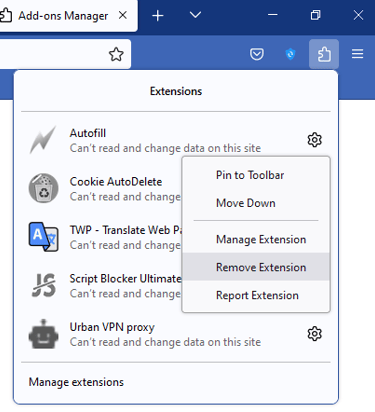Open a new tab with plus button
Image resolution: width=375 pixels, height=412 pixels.
coord(158,15)
